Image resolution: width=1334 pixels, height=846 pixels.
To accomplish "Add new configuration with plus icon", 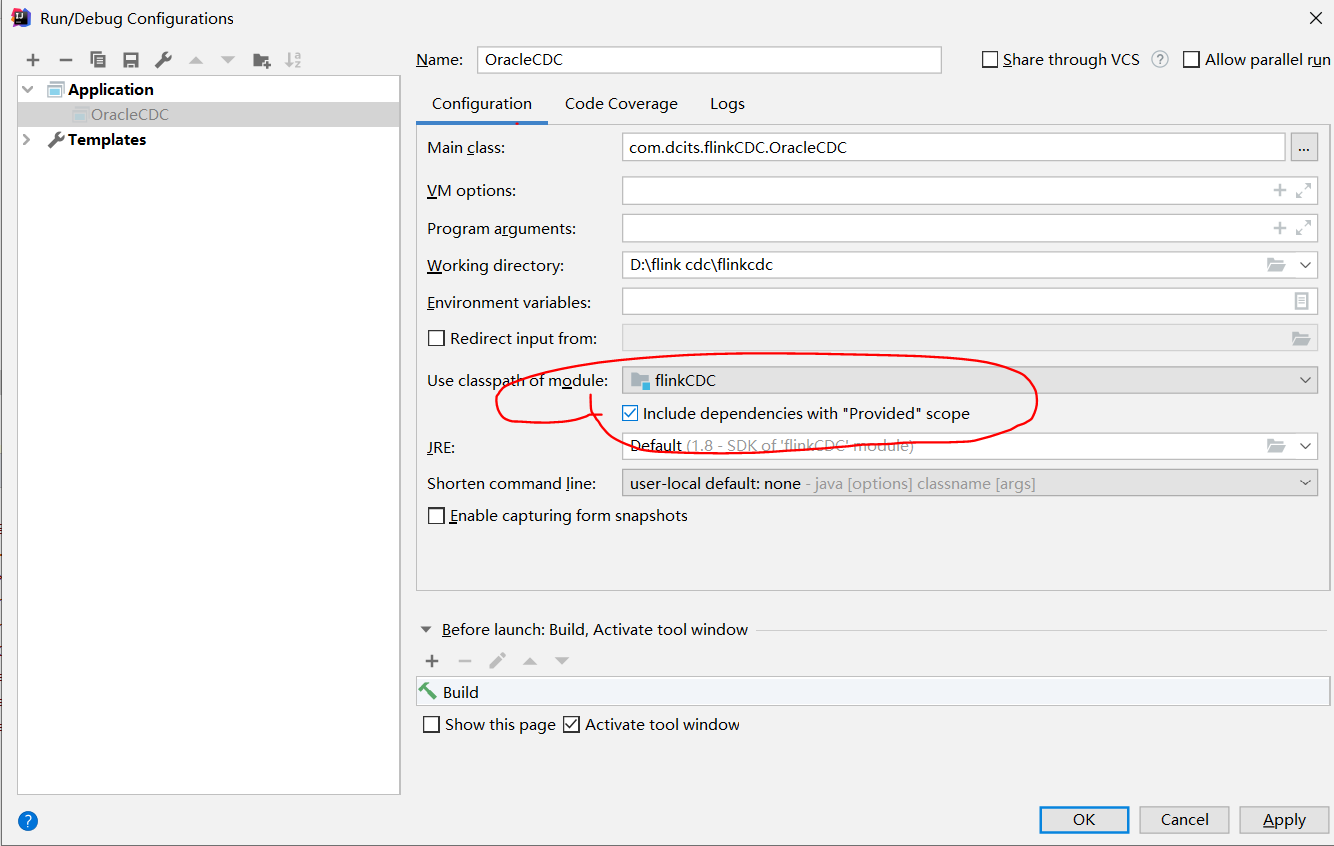I will click(x=33, y=60).
